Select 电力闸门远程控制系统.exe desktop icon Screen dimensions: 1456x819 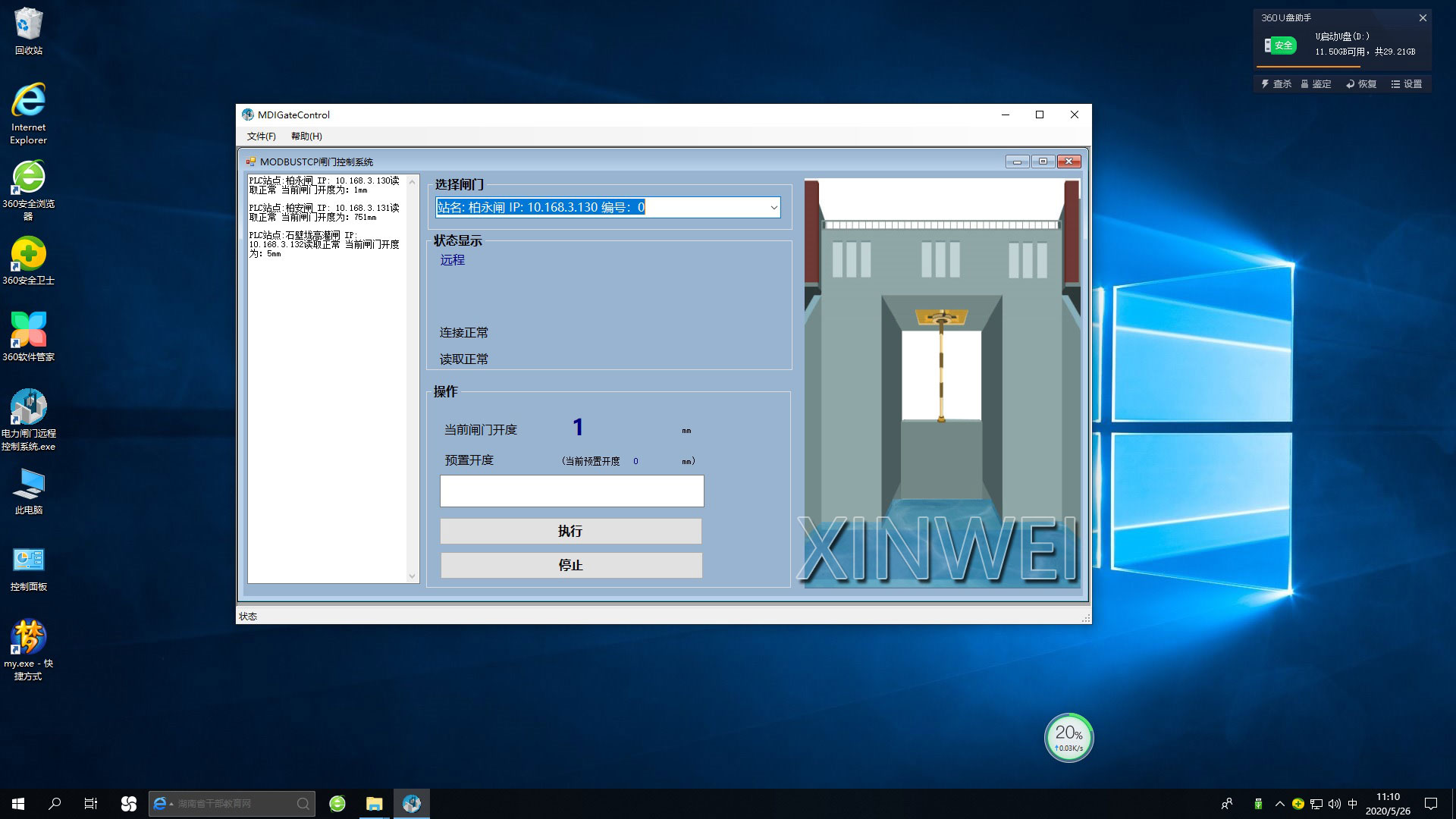(x=29, y=419)
